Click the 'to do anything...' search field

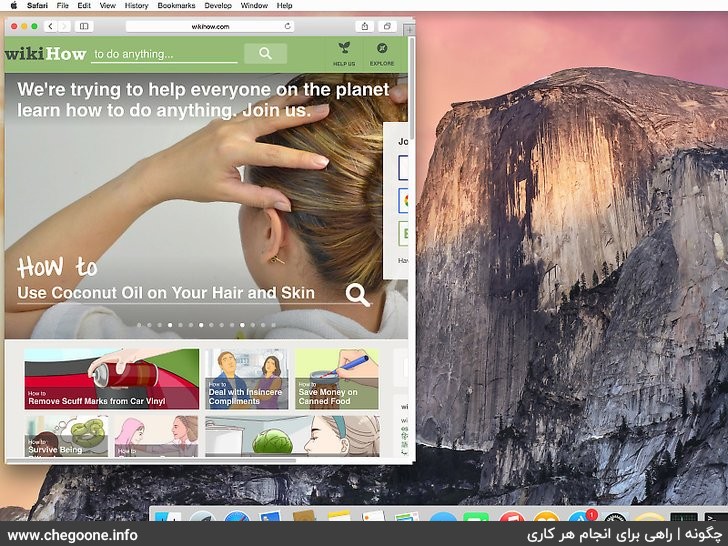(x=164, y=54)
